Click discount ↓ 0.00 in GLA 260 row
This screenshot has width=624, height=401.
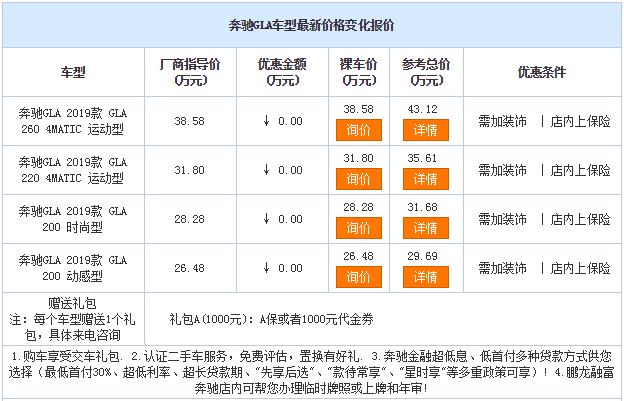click(x=283, y=121)
